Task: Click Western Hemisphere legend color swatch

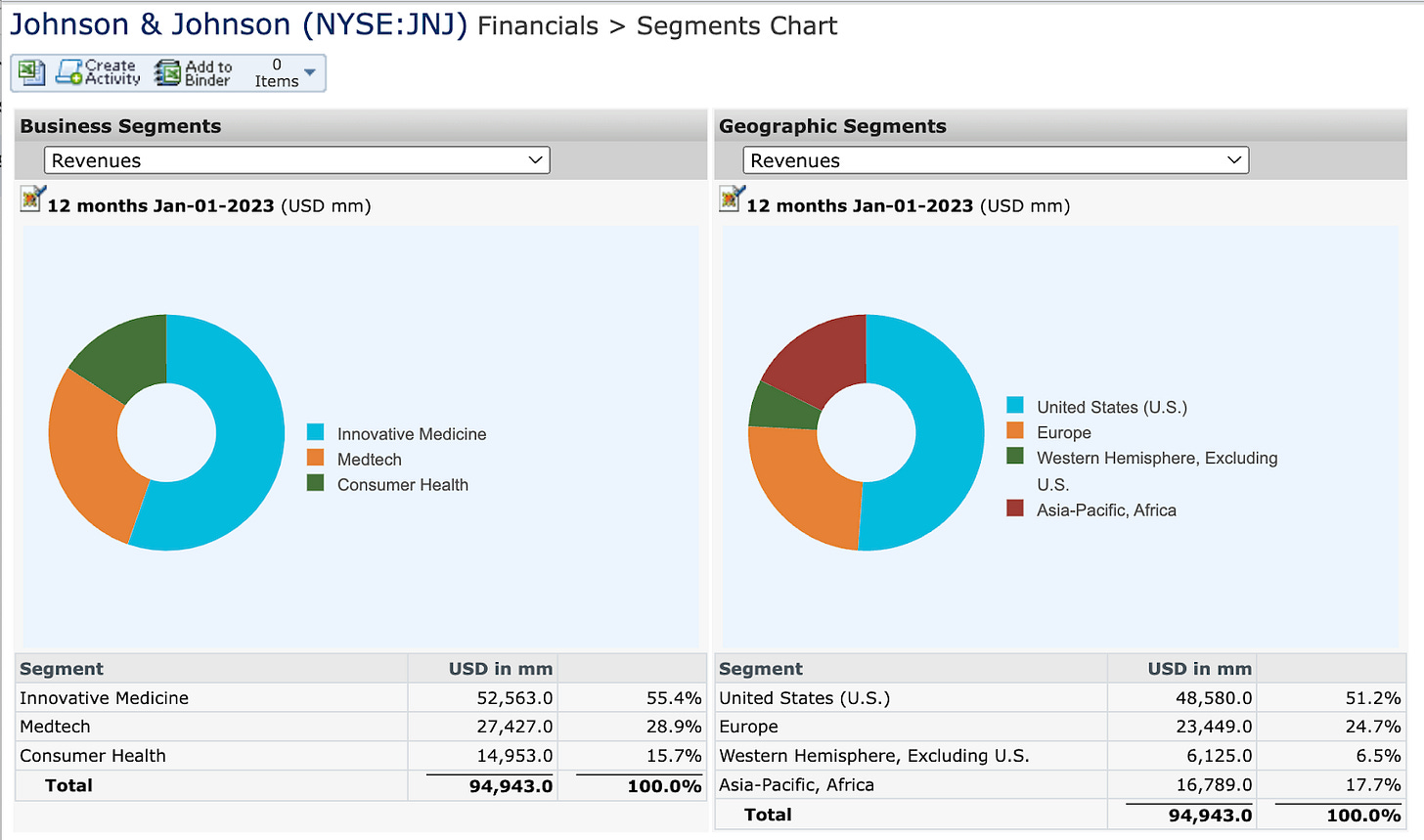Action: point(1015,456)
